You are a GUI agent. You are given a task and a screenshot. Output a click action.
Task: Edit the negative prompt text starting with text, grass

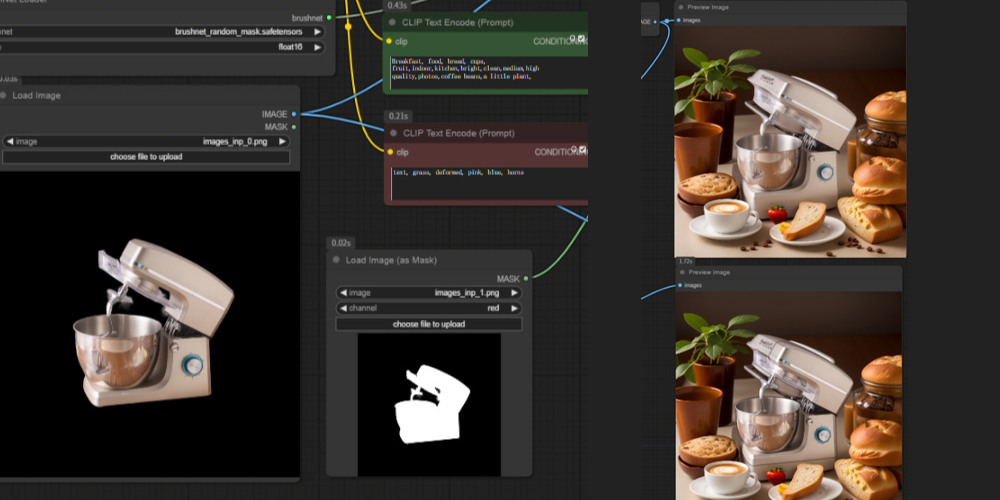tap(487, 184)
